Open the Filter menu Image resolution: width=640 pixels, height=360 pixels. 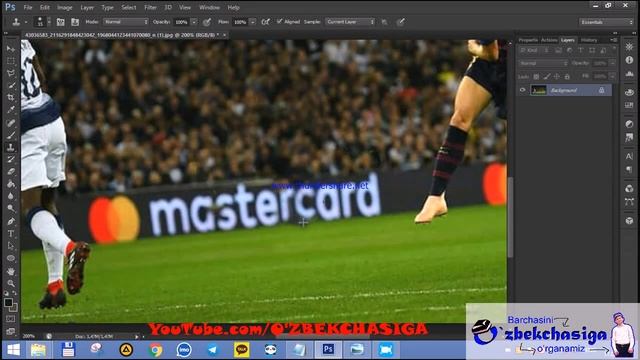pos(150,7)
